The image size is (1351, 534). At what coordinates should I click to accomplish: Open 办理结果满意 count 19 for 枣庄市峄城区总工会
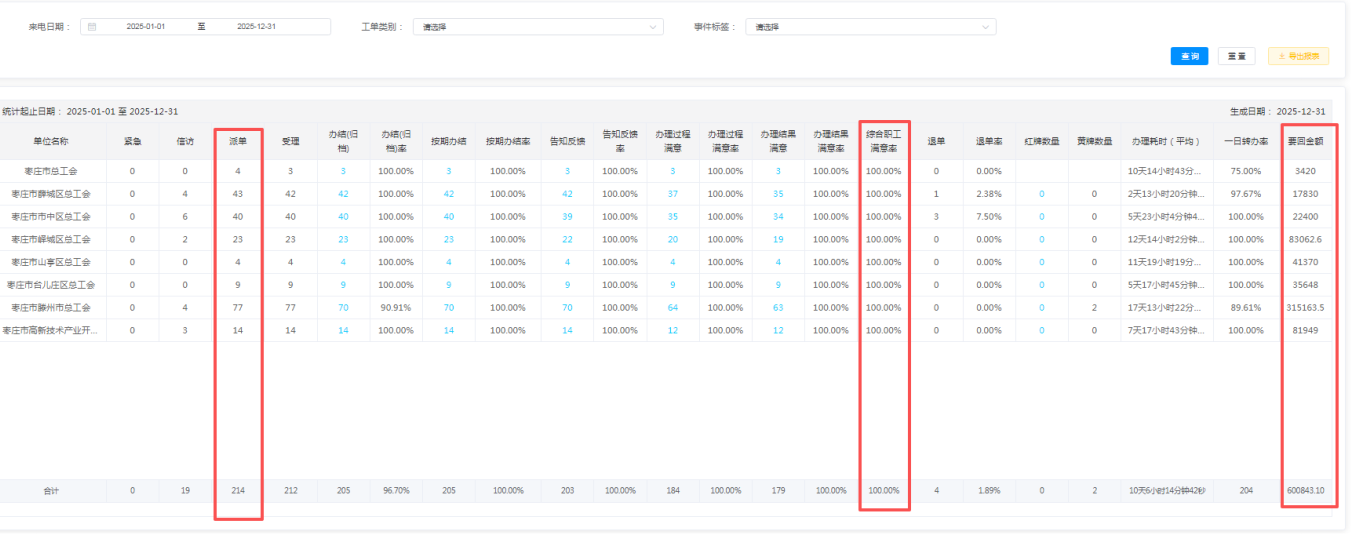(777, 240)
